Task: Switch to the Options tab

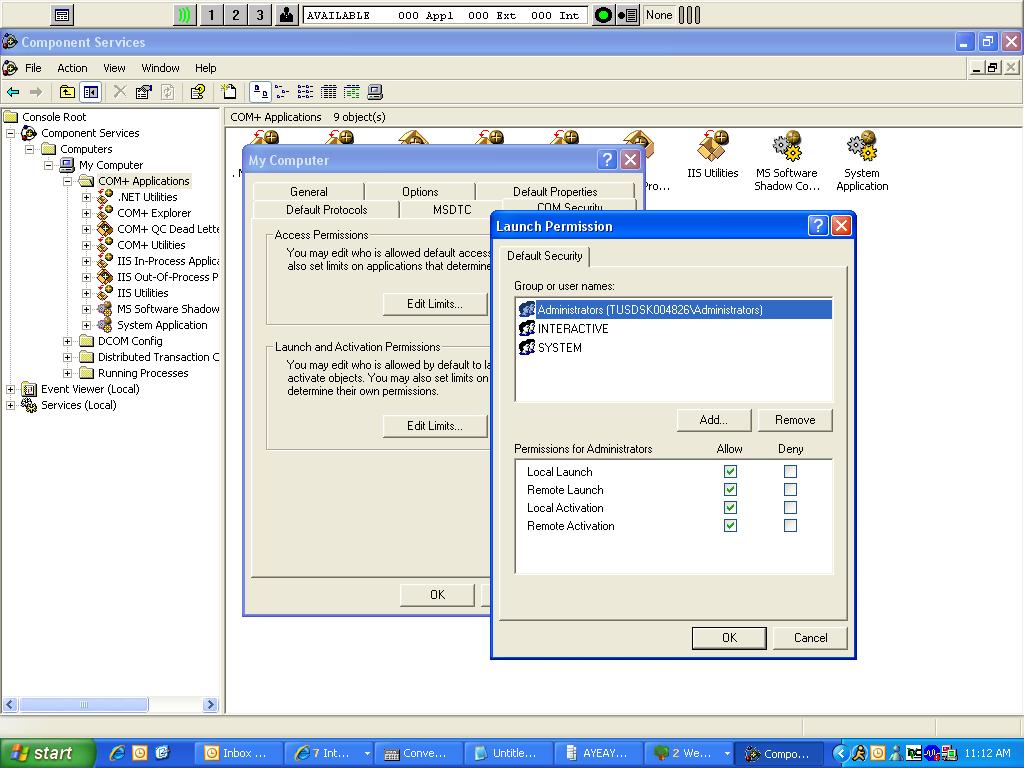Action: tap(420, 191)
